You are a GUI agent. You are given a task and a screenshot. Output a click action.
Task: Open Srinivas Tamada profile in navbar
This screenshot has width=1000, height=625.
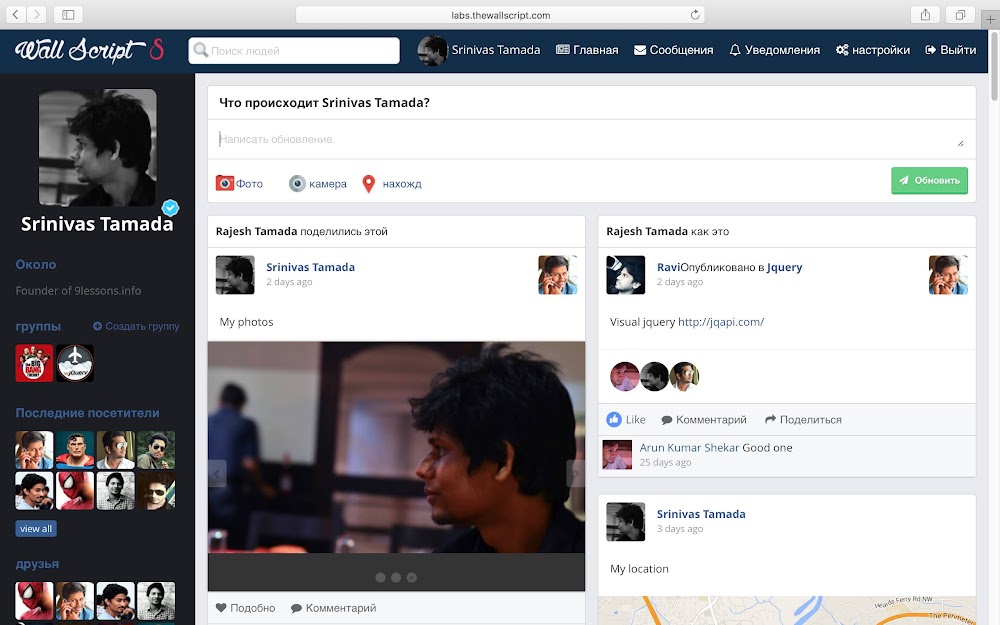tap(496, 50)
